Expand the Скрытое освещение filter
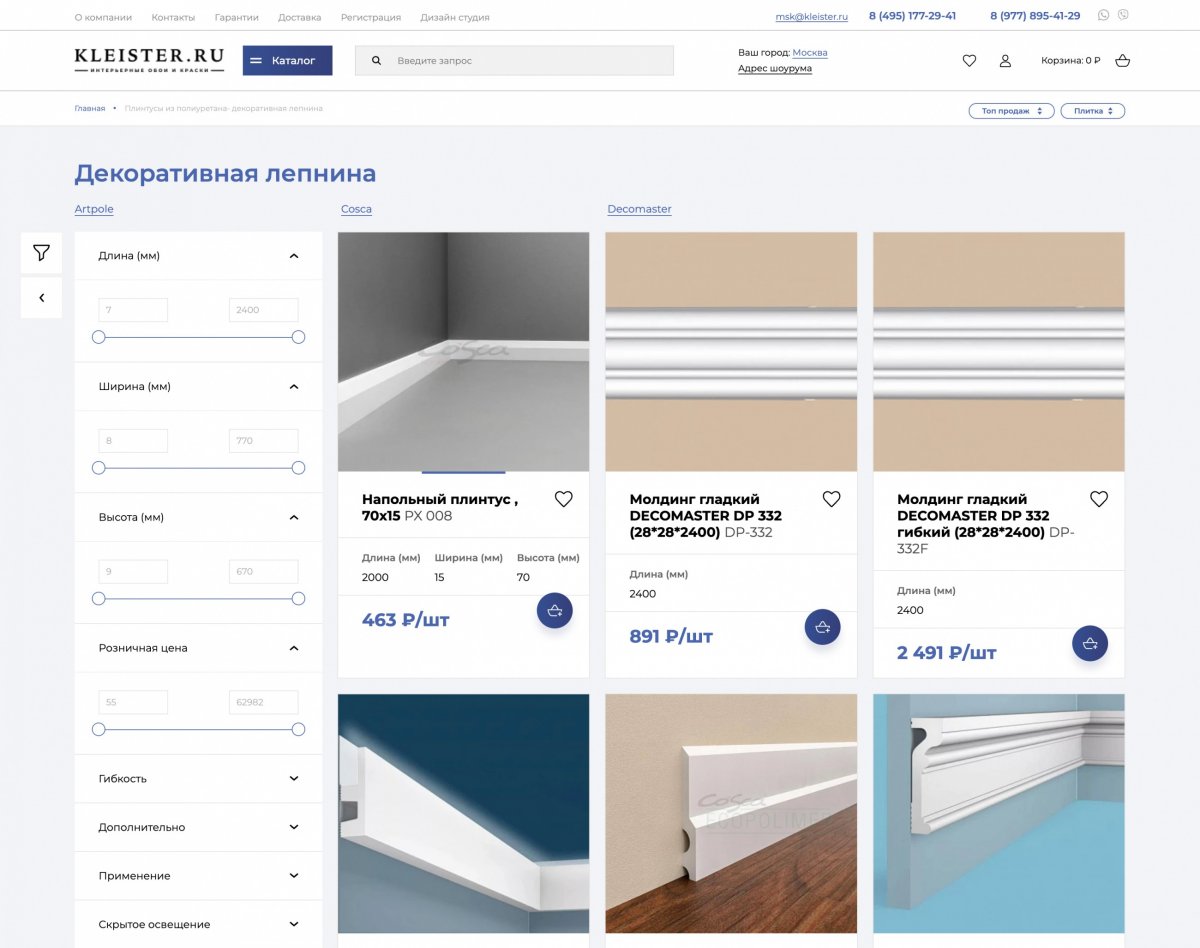 click(294, 925)
